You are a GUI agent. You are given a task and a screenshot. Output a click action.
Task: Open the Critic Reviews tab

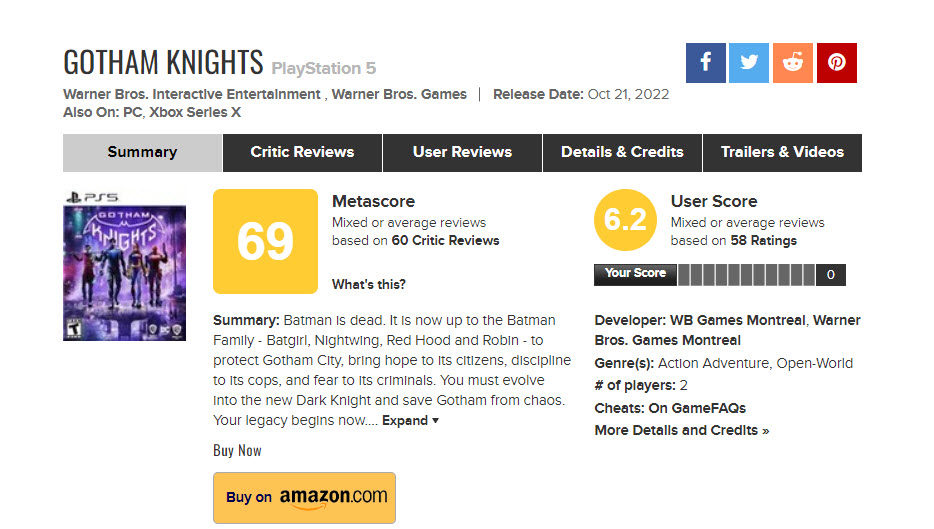point(302,153)
